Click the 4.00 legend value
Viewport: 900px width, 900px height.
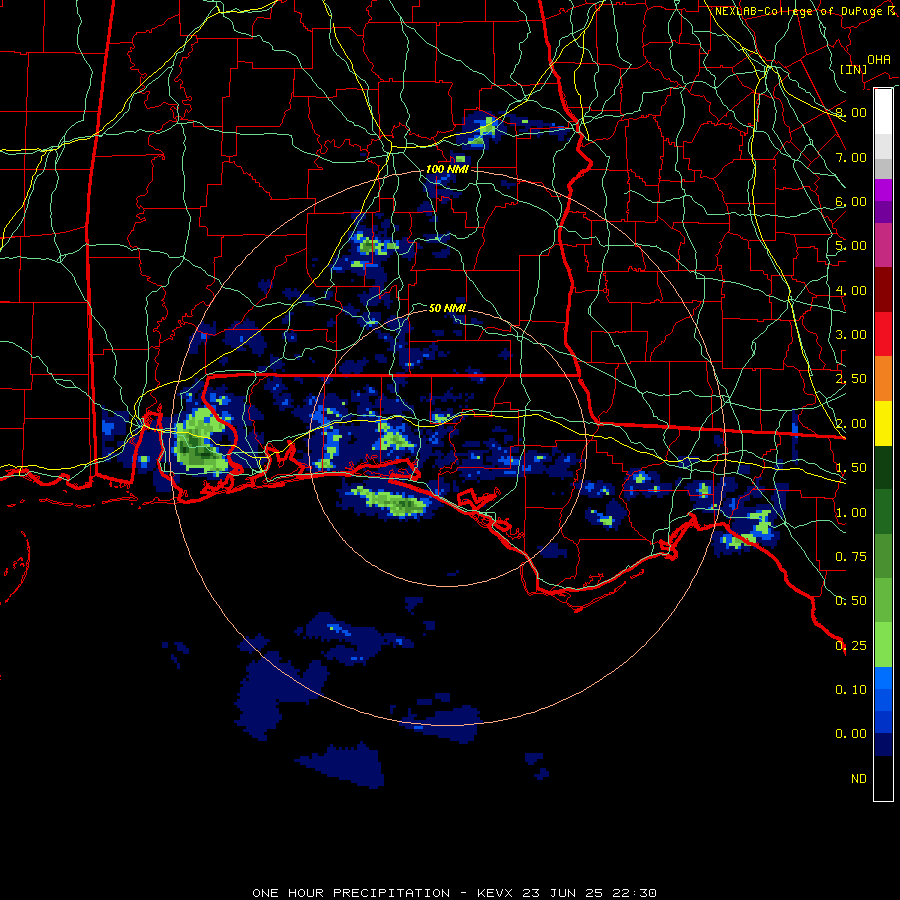point(851,290)
